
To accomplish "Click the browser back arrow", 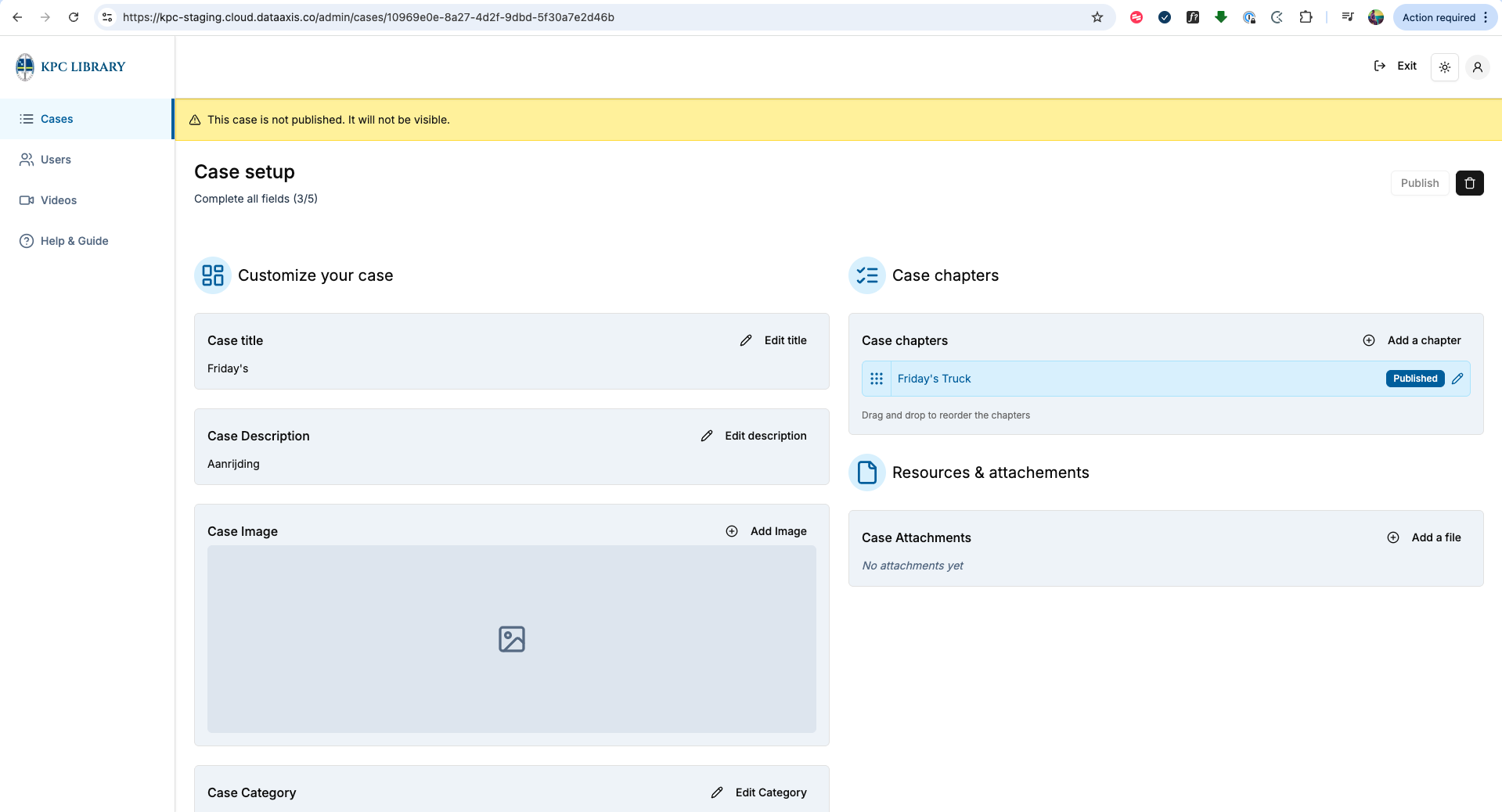I will point(17,17).
